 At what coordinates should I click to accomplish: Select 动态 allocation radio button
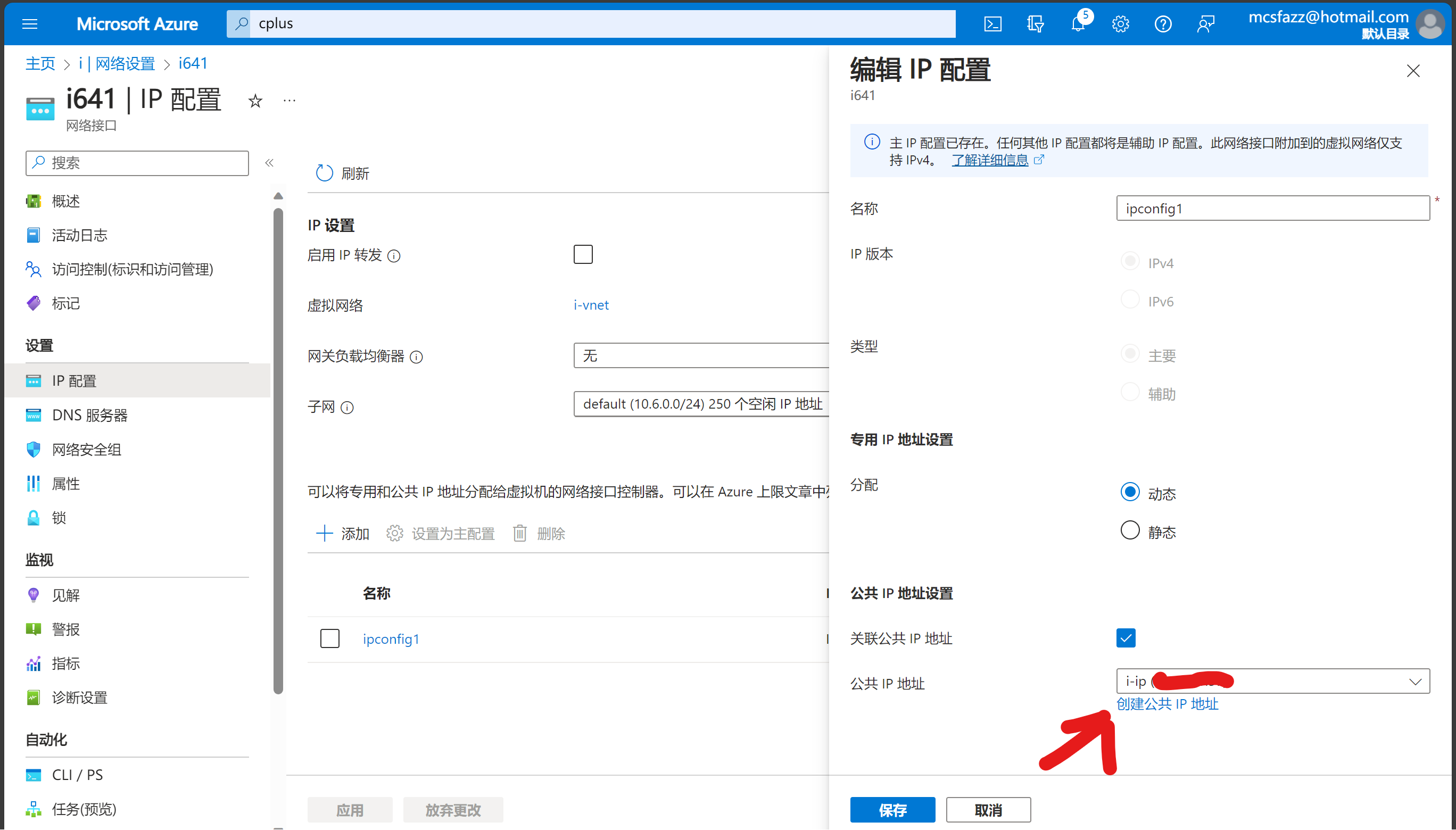click(x=1130, y=492)
